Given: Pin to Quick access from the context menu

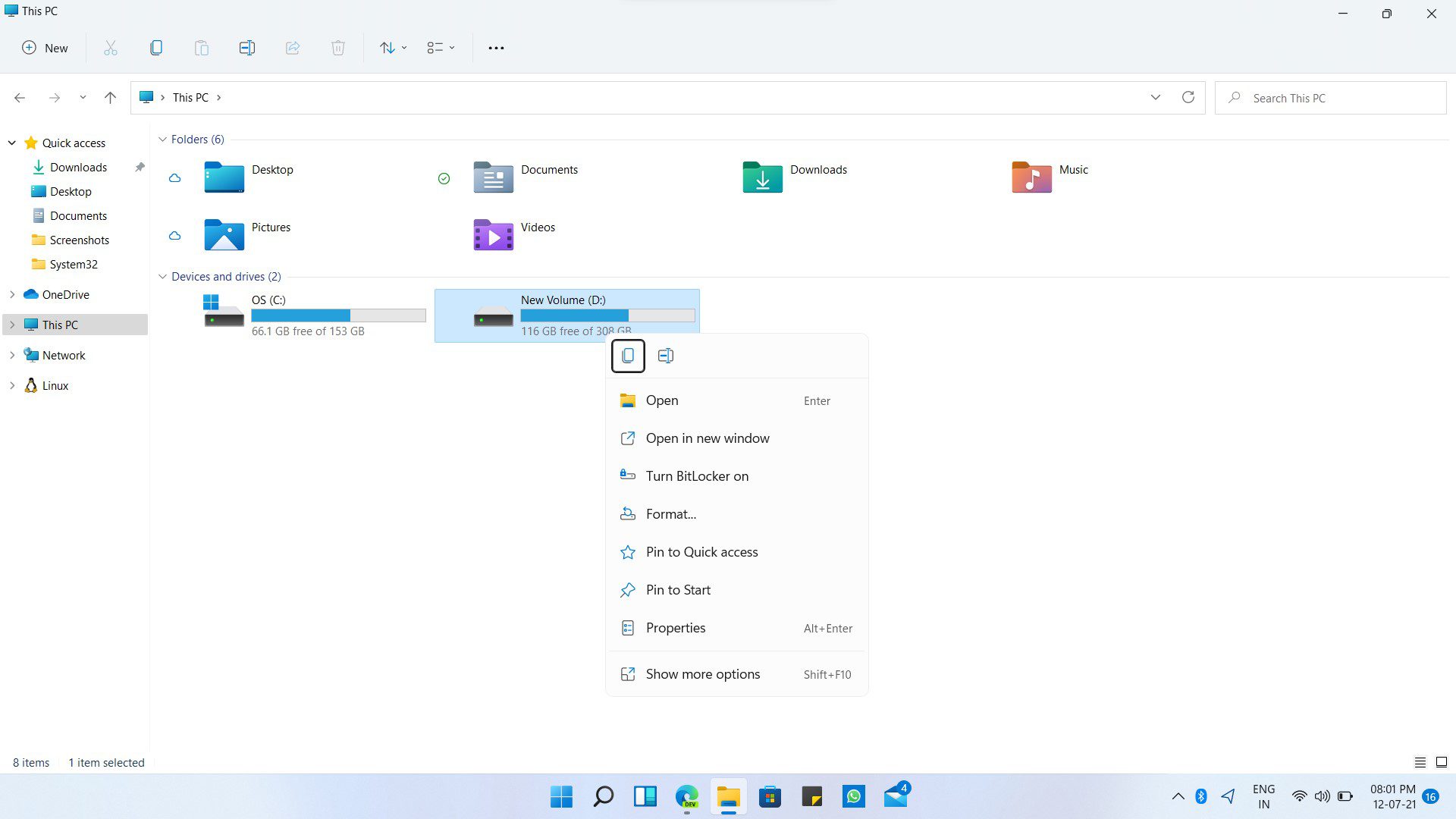Looking at the screenshot, I should click(x=701, y=551).
